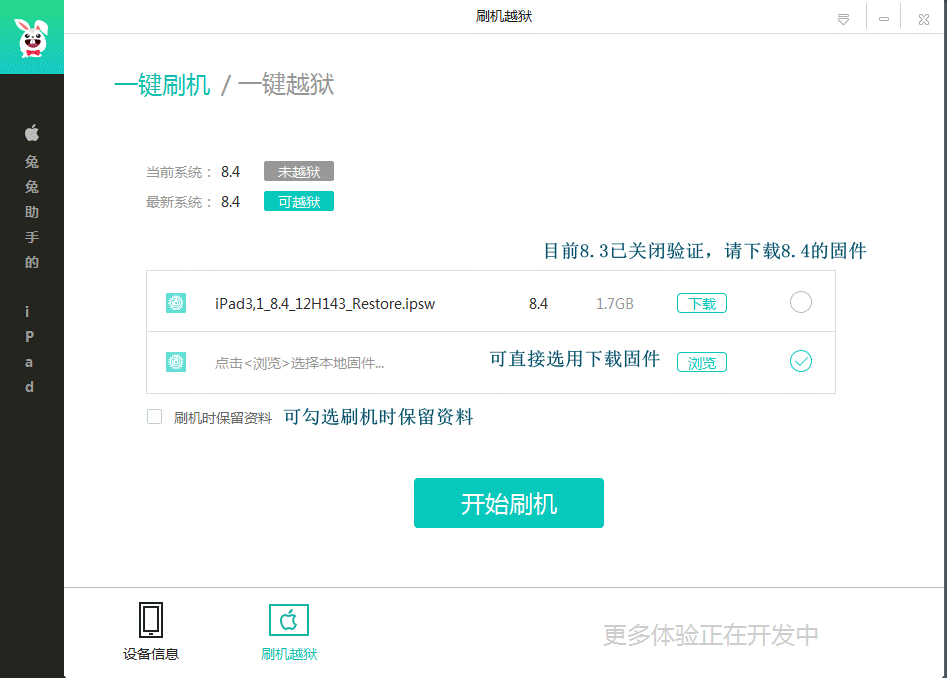Click 浏览 to browse local firmware
This screenshot has width=950, height=700.
(x=701, y=361)
